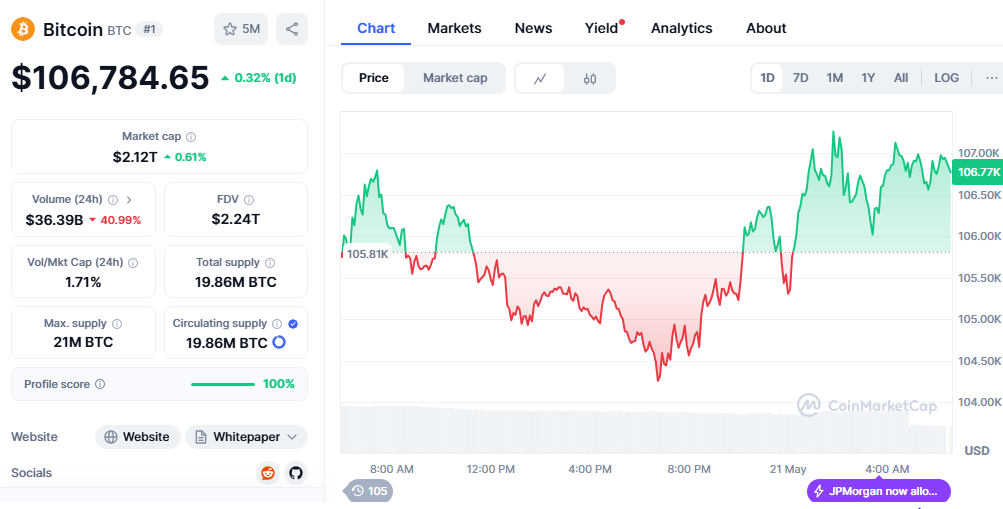Open the info icon beside Total supply
Viewport: 1003px width, 509px height.
pyautogui.click(x=270, y=263)
